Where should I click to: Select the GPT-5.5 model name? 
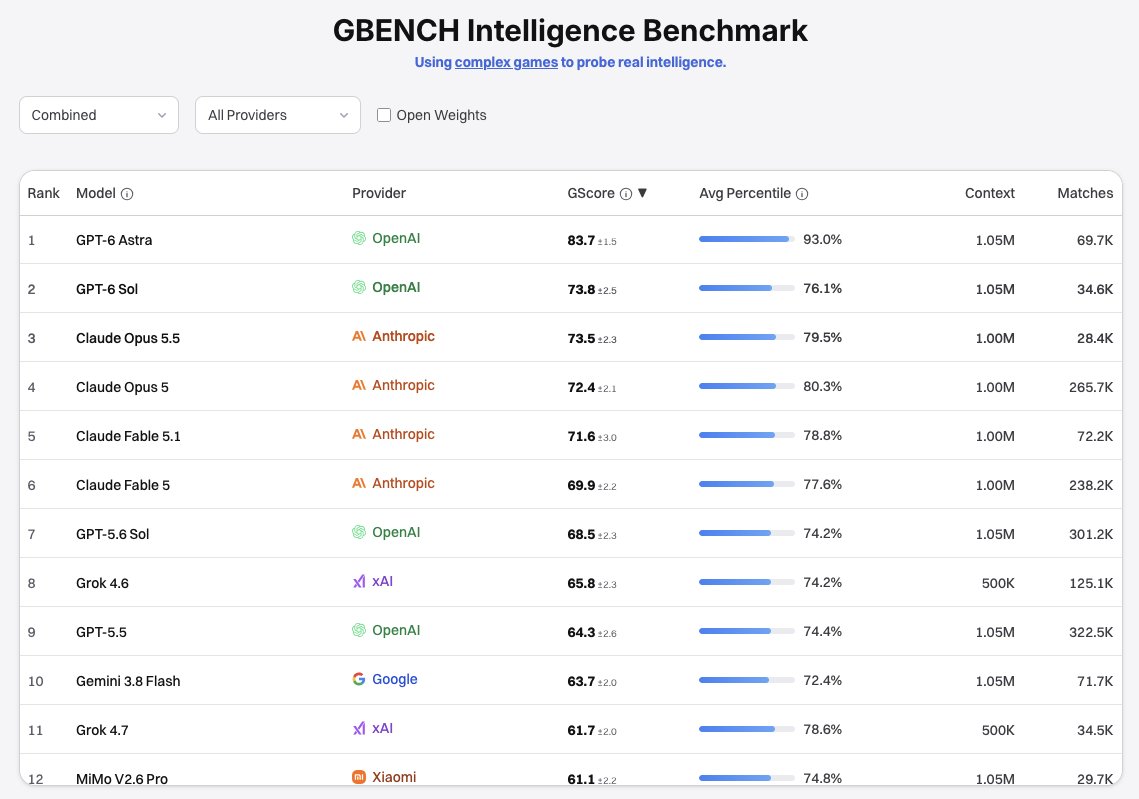coord(101,633)
